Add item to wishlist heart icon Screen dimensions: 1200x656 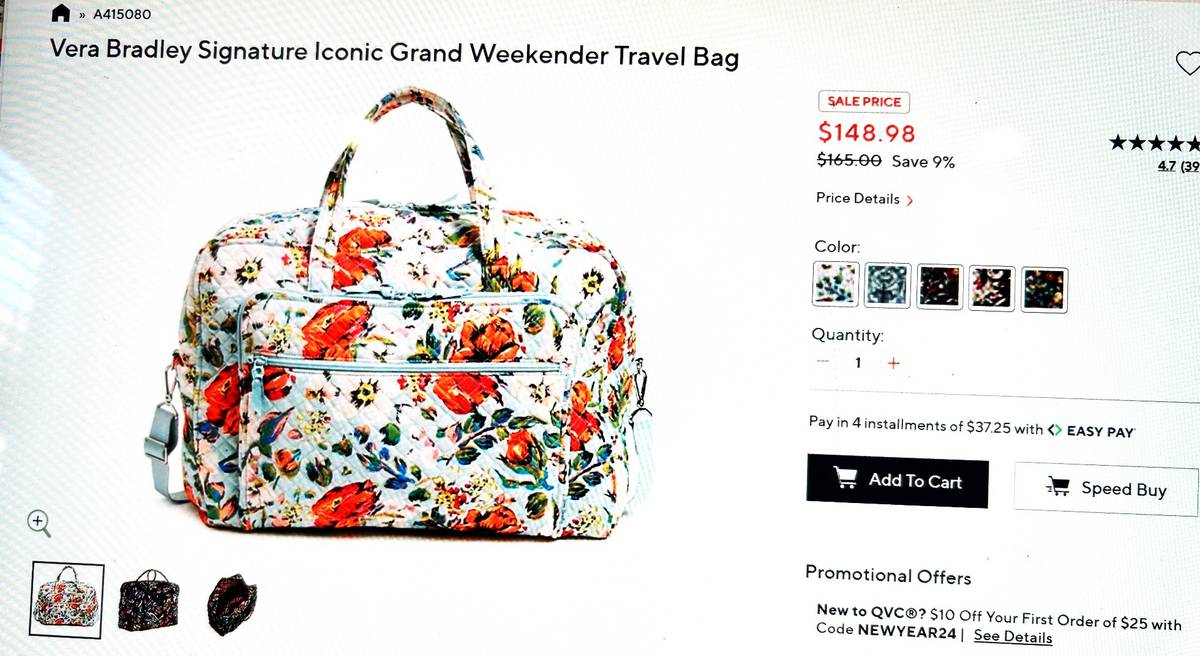click(1188, 64)
